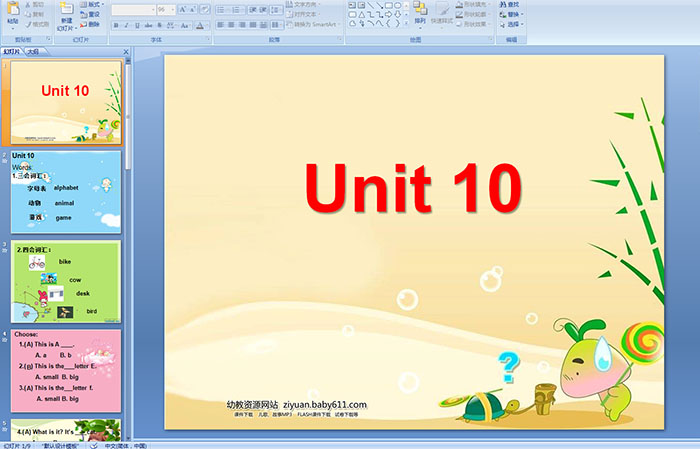Decrease the list indent level
This screenshot has width=700, height=449.
pyautogui.click(x=253, y=9)
